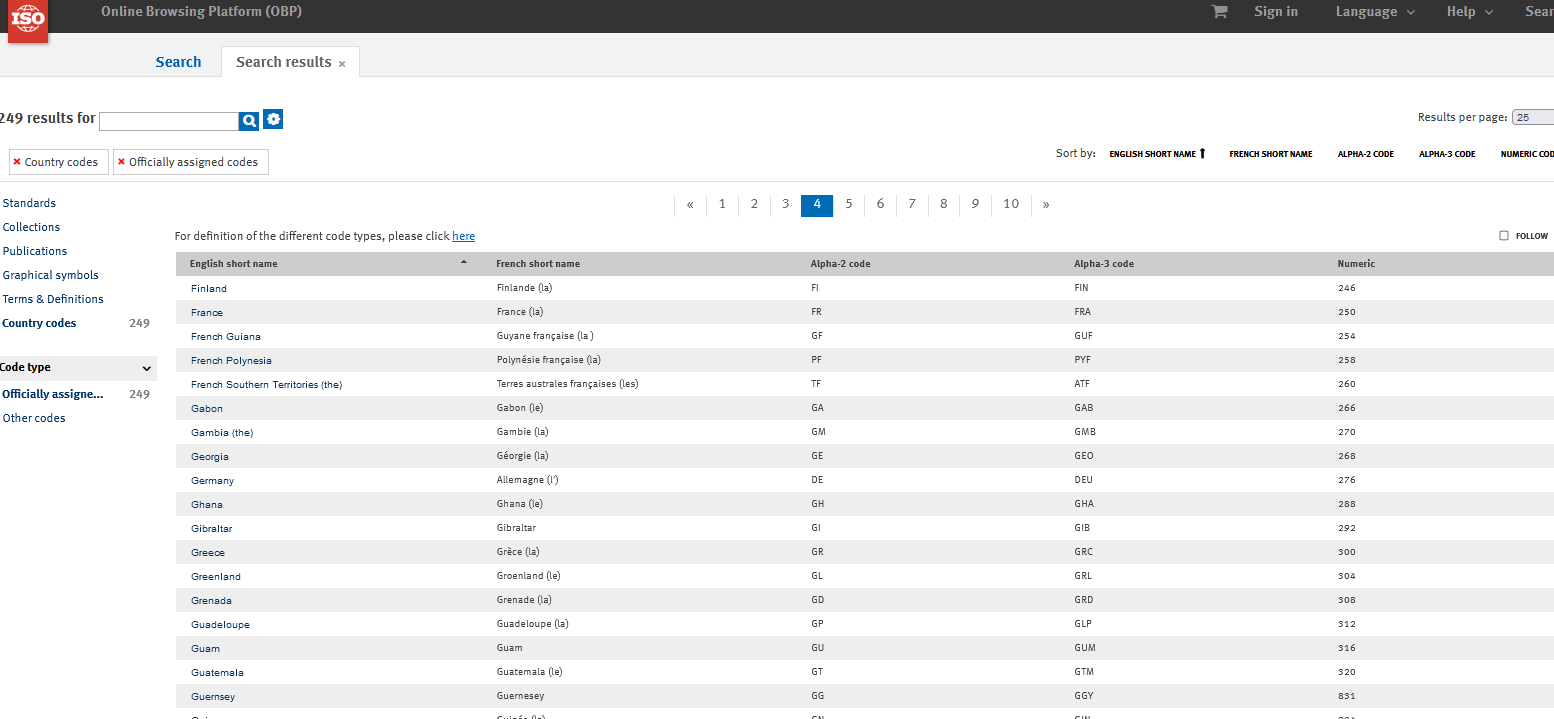
Task: Click the 'here' definition link
Action: click(x=463, y=236)
